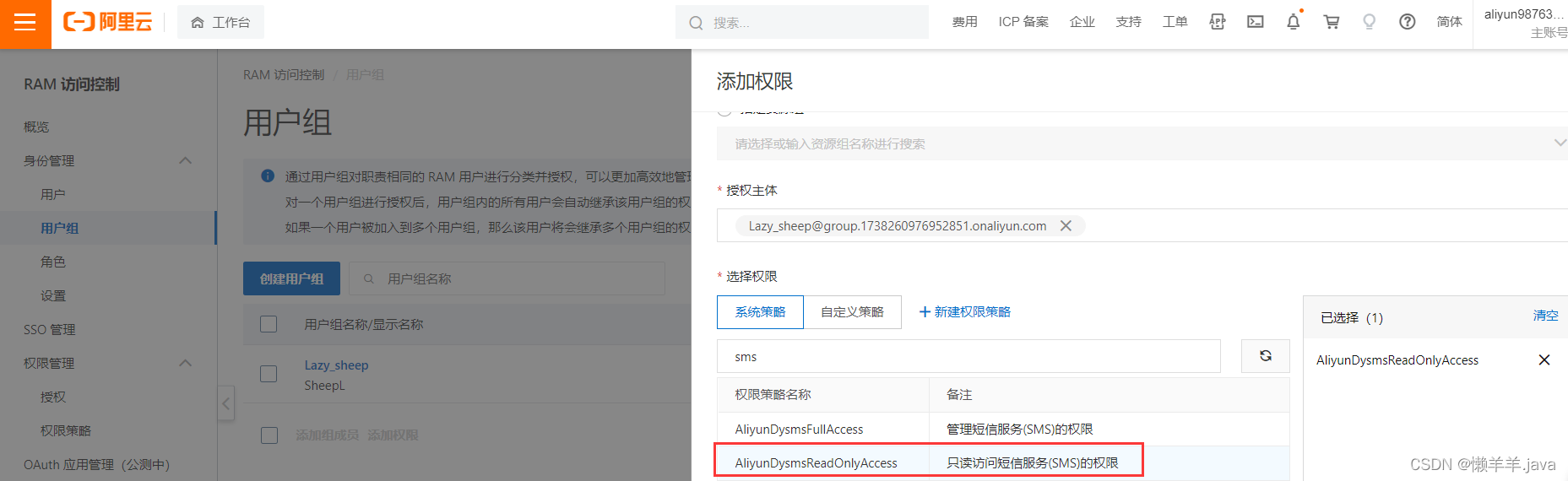1568x481 pixels.
Task: Focus the top 搜索 search box
Action: click(x=802, y=23)
